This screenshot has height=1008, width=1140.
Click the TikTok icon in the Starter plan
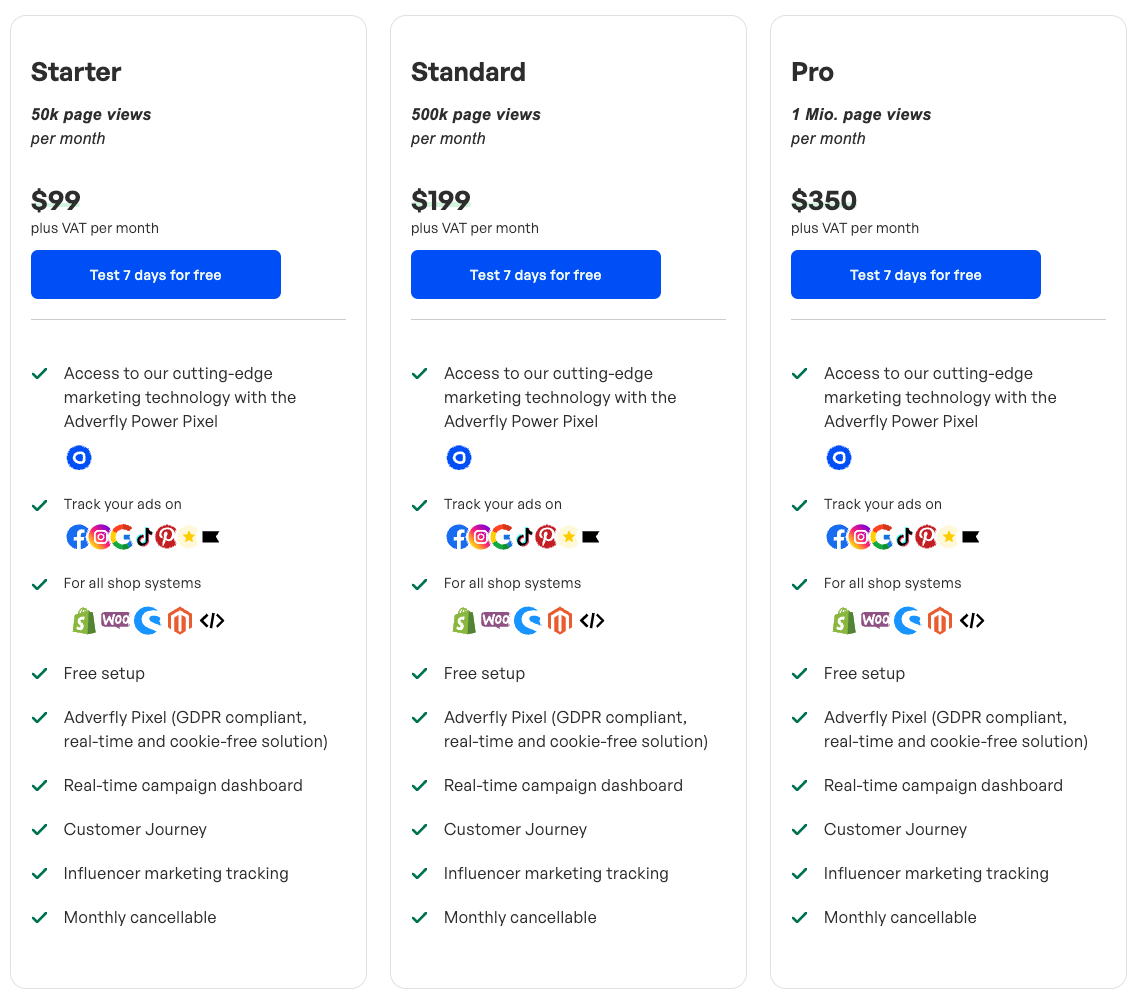(144, 537)
